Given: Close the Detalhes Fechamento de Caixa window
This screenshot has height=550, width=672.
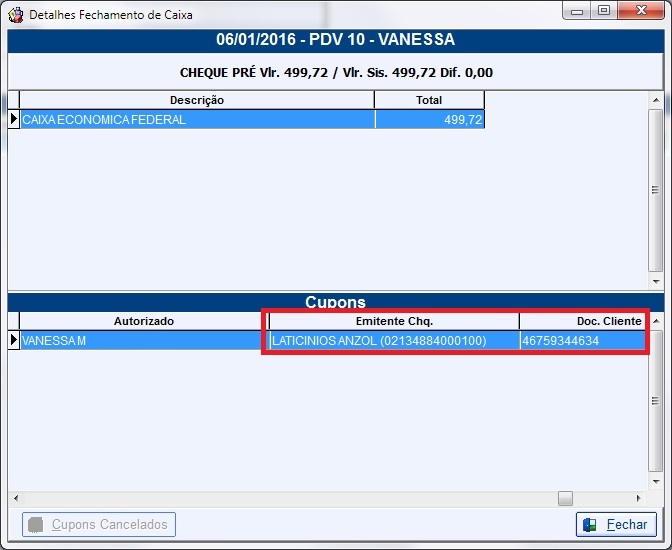Looking at the screenshot, I should [641, 11].
